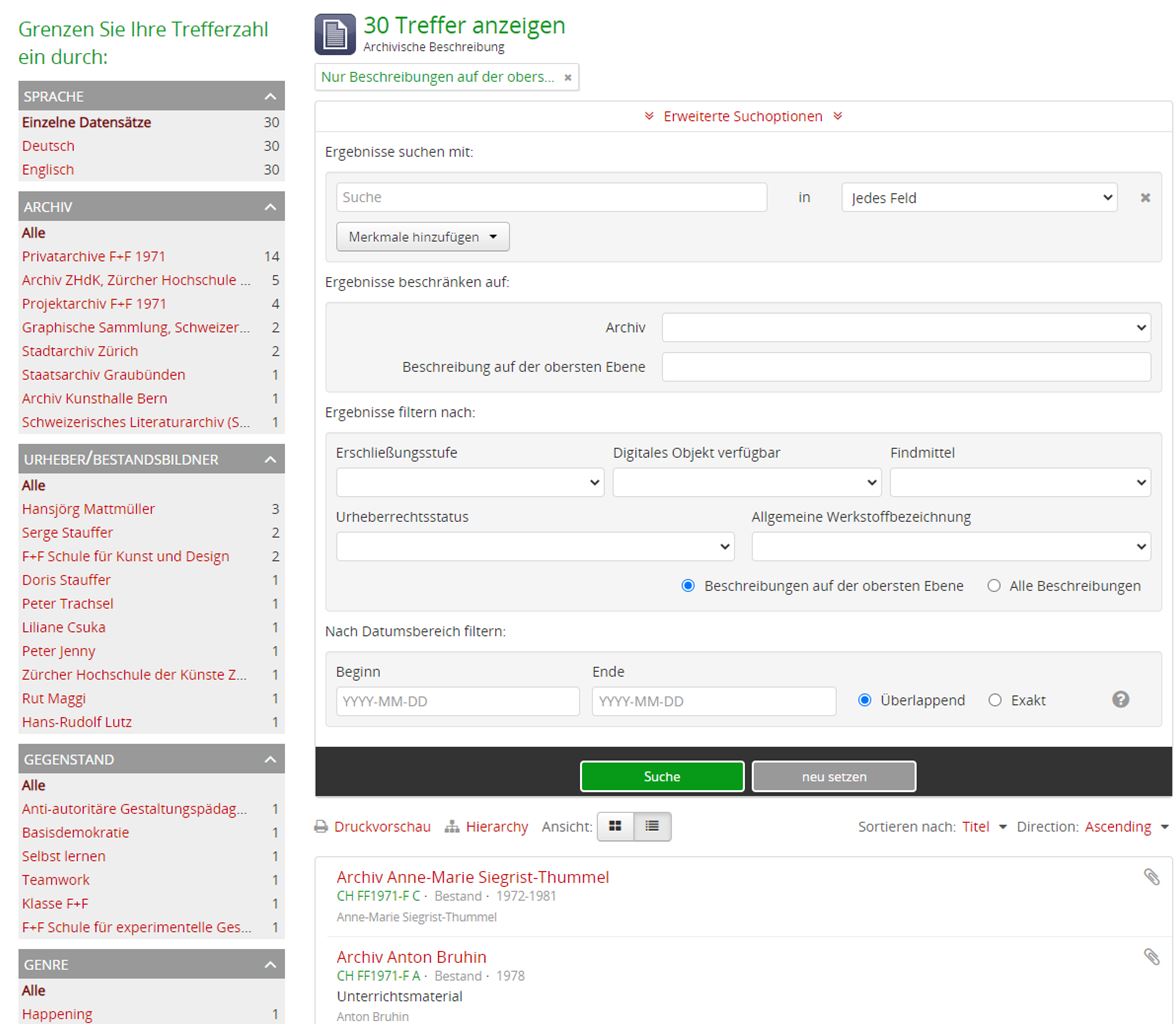This screenshot has width=1176, height=1034.
Task: Open the Direction Ascending menu
Action: point(1125,827)
